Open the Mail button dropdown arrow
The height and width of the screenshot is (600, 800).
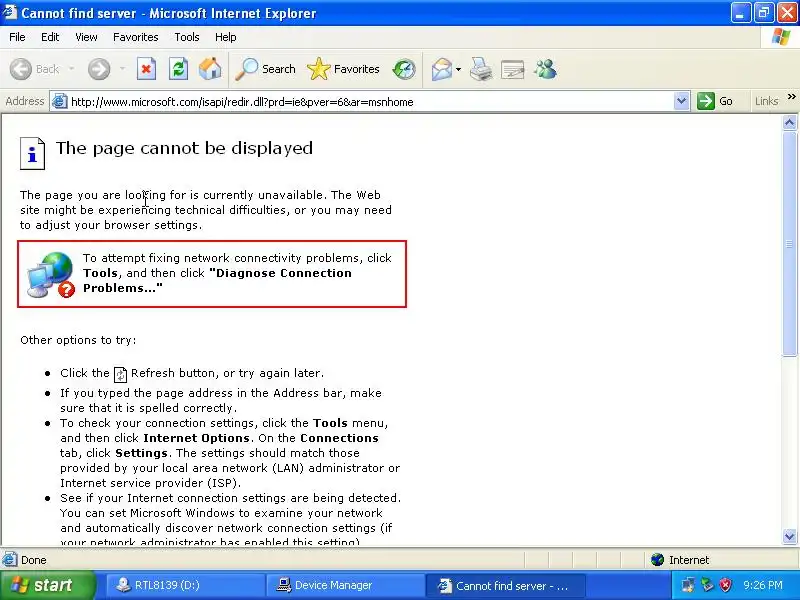[458, 69]
